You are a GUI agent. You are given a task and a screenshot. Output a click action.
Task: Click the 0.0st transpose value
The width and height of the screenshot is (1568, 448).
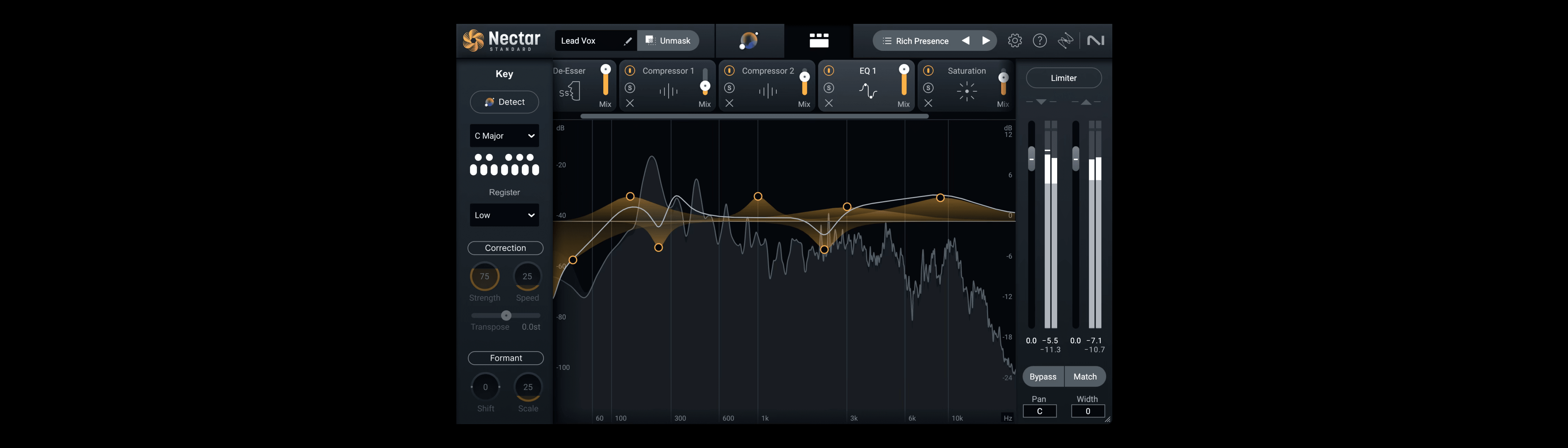click(x=531, y=327)
